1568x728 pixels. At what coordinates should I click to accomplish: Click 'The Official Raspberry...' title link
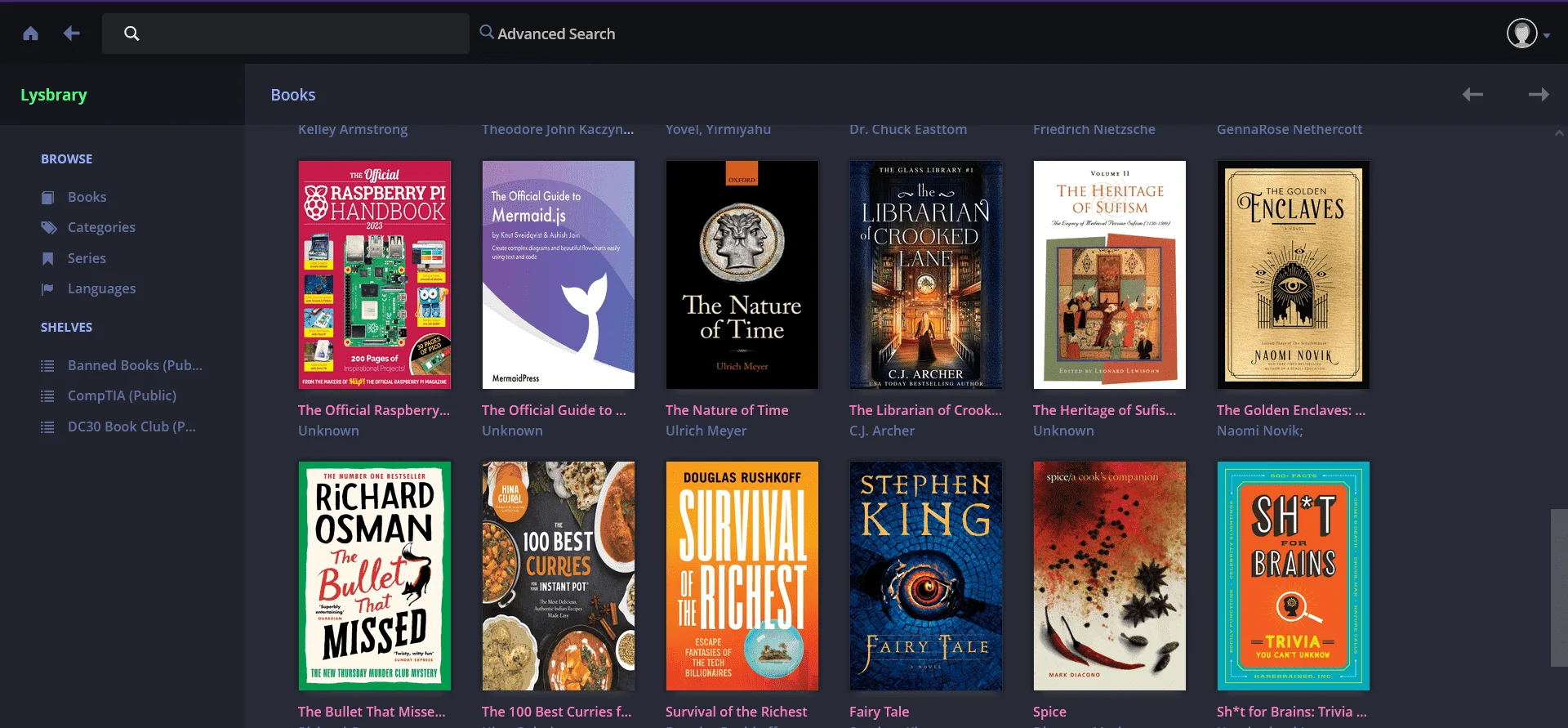coord(374,410)
